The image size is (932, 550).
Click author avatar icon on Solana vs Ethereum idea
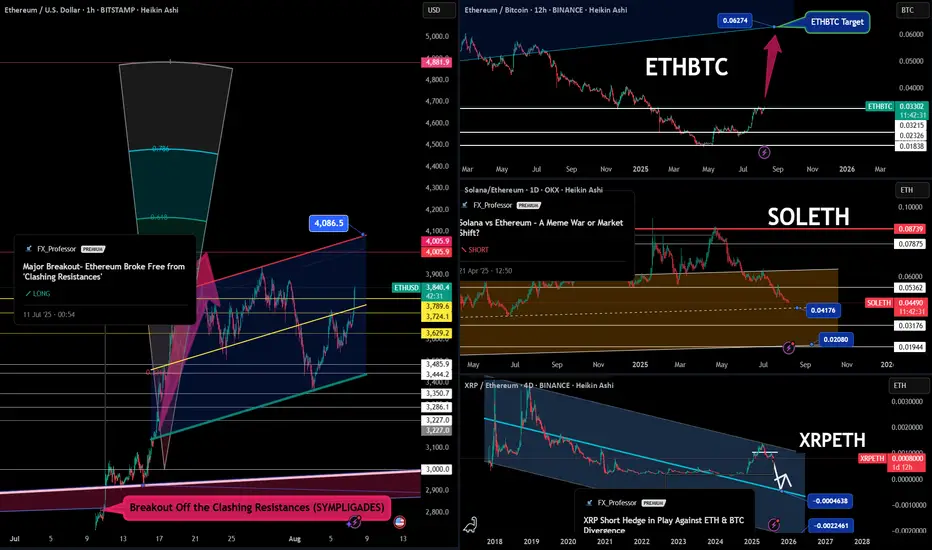click(465, 205)
